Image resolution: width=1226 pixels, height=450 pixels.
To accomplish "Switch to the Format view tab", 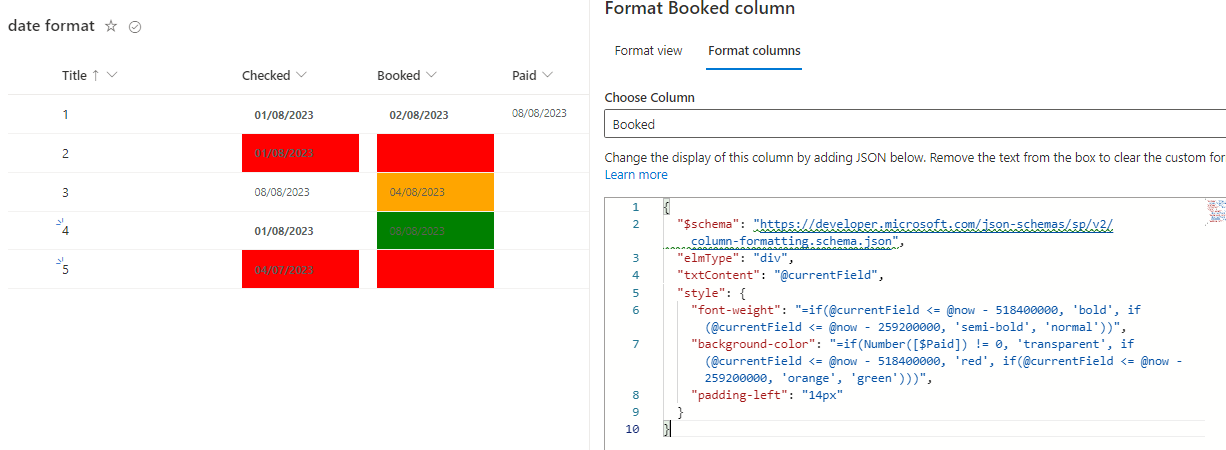I will 648,51.
